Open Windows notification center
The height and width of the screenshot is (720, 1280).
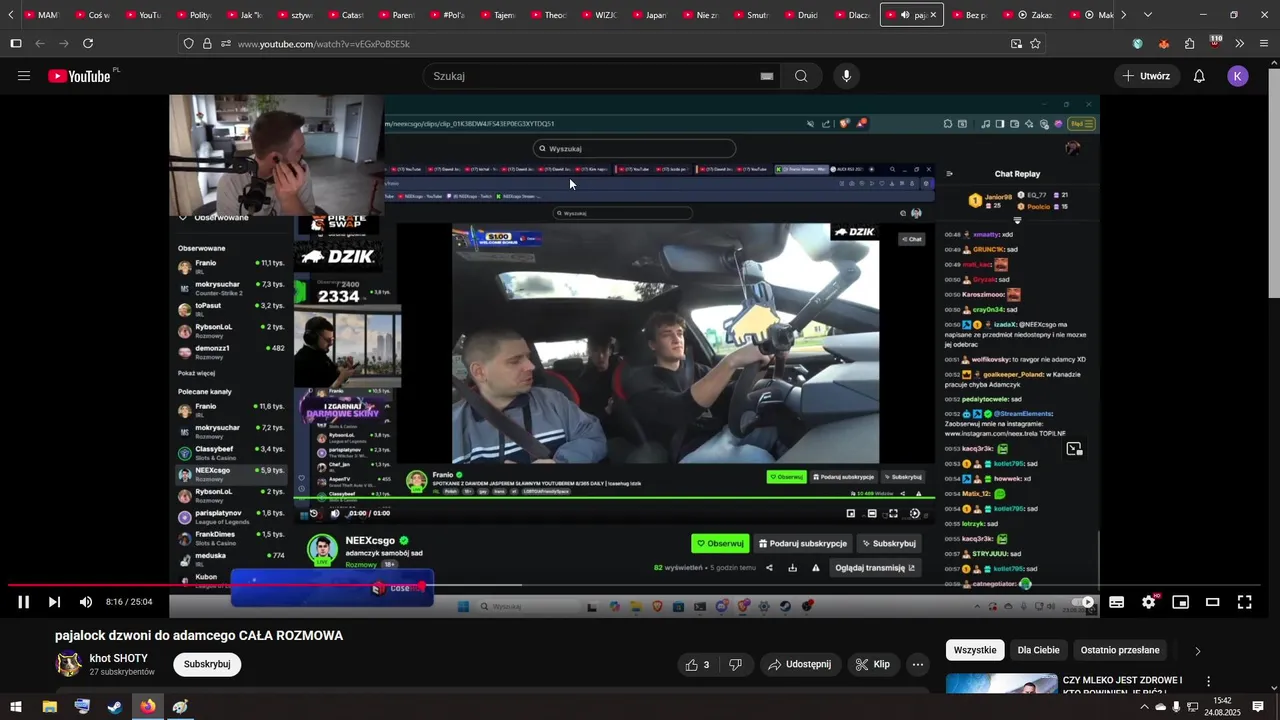pos(1258,707)
